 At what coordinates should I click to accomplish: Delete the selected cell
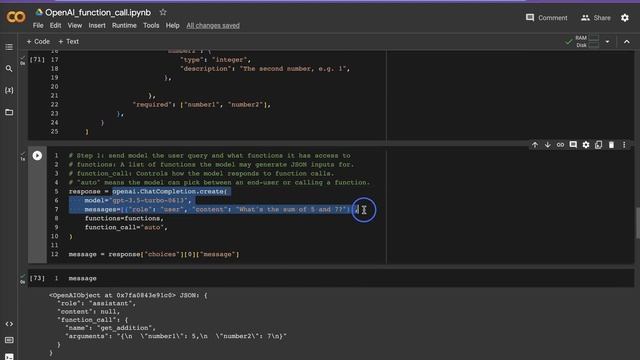[x=611, y=145]
